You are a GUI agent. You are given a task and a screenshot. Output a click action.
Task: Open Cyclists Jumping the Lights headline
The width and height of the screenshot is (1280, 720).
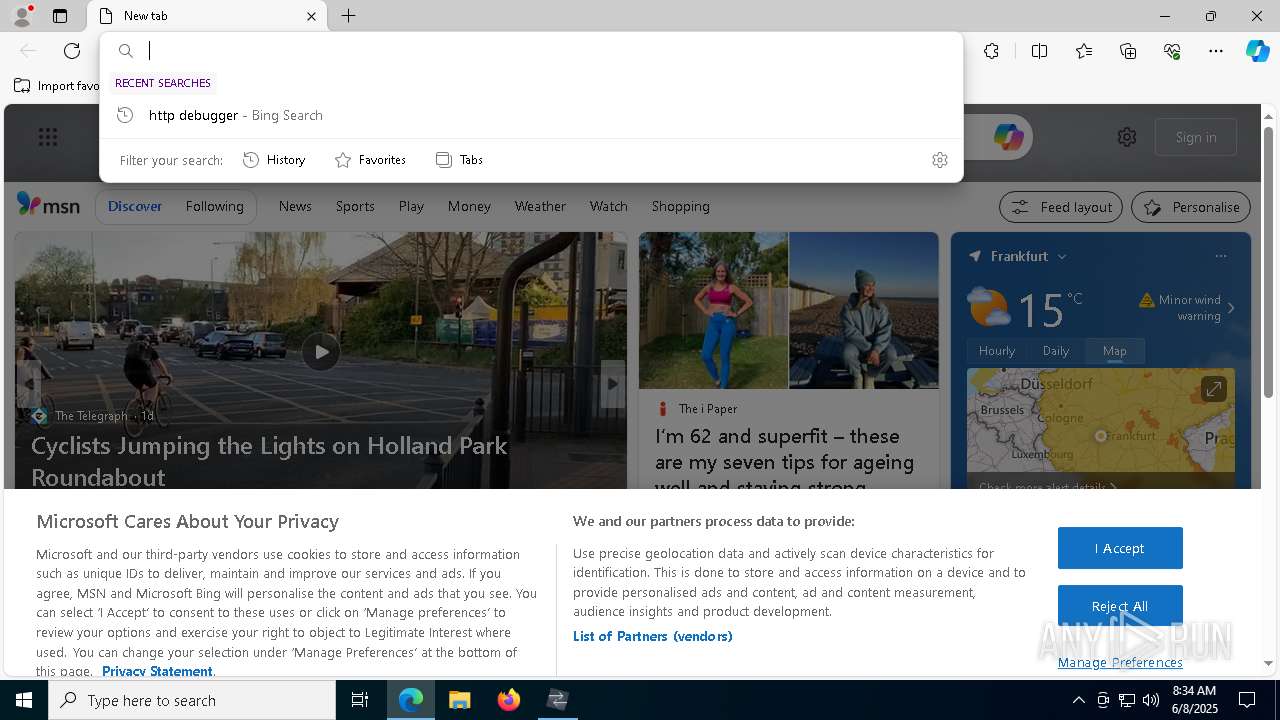pos(269,461)
